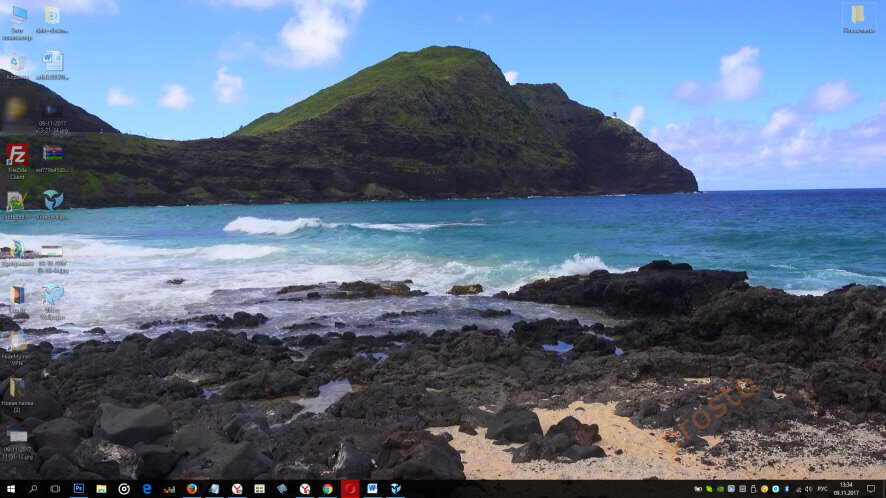Launch Google Chrome from the taskbar
The image size is (886, 498).
point(327,489)
